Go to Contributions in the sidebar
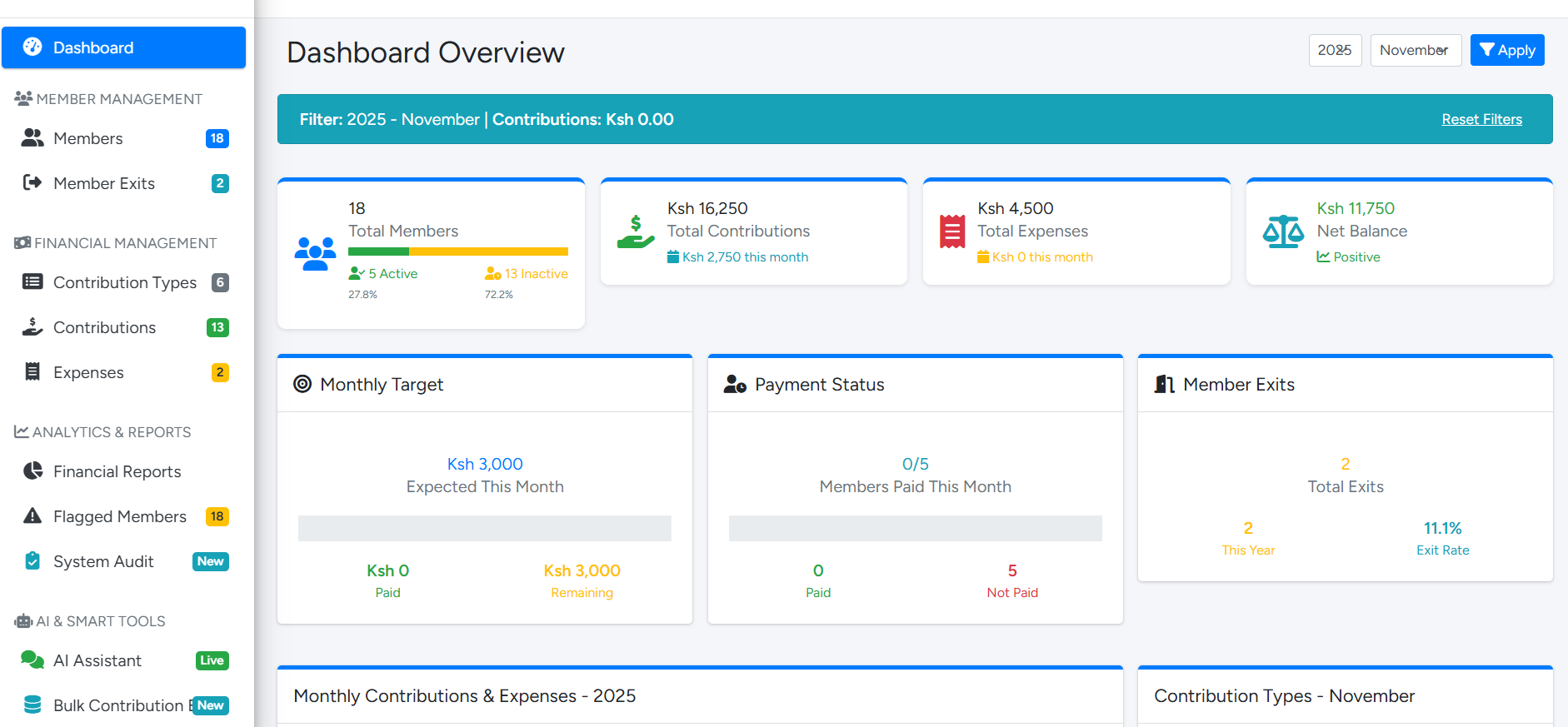 (x=104, y=327)
